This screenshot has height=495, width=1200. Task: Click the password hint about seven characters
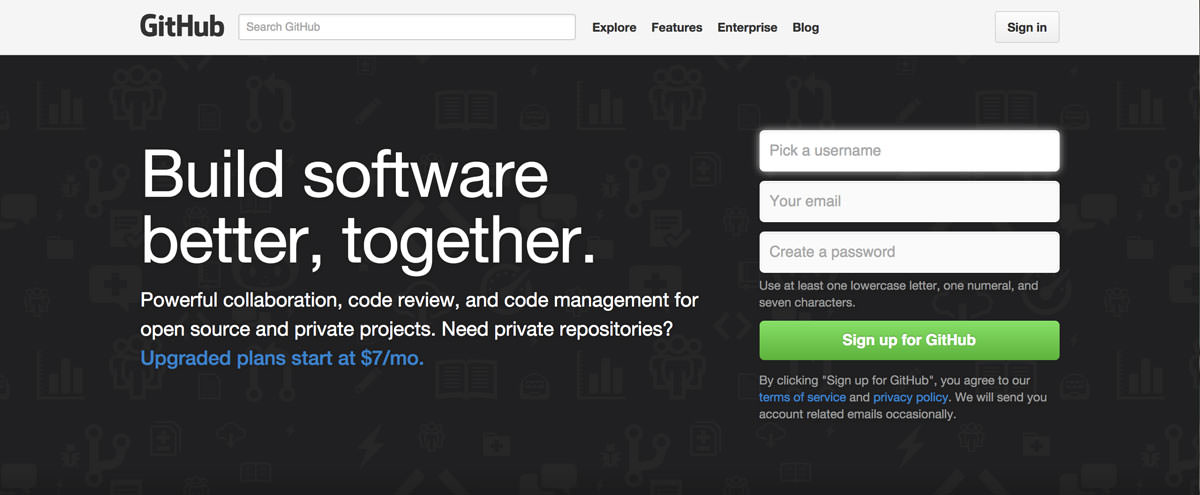[x=898, y=293]
